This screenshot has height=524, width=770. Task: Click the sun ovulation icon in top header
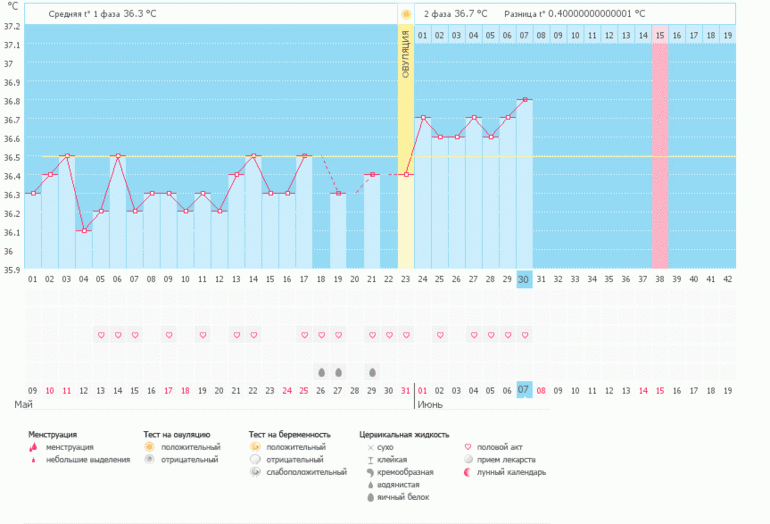tap(406, 14)
